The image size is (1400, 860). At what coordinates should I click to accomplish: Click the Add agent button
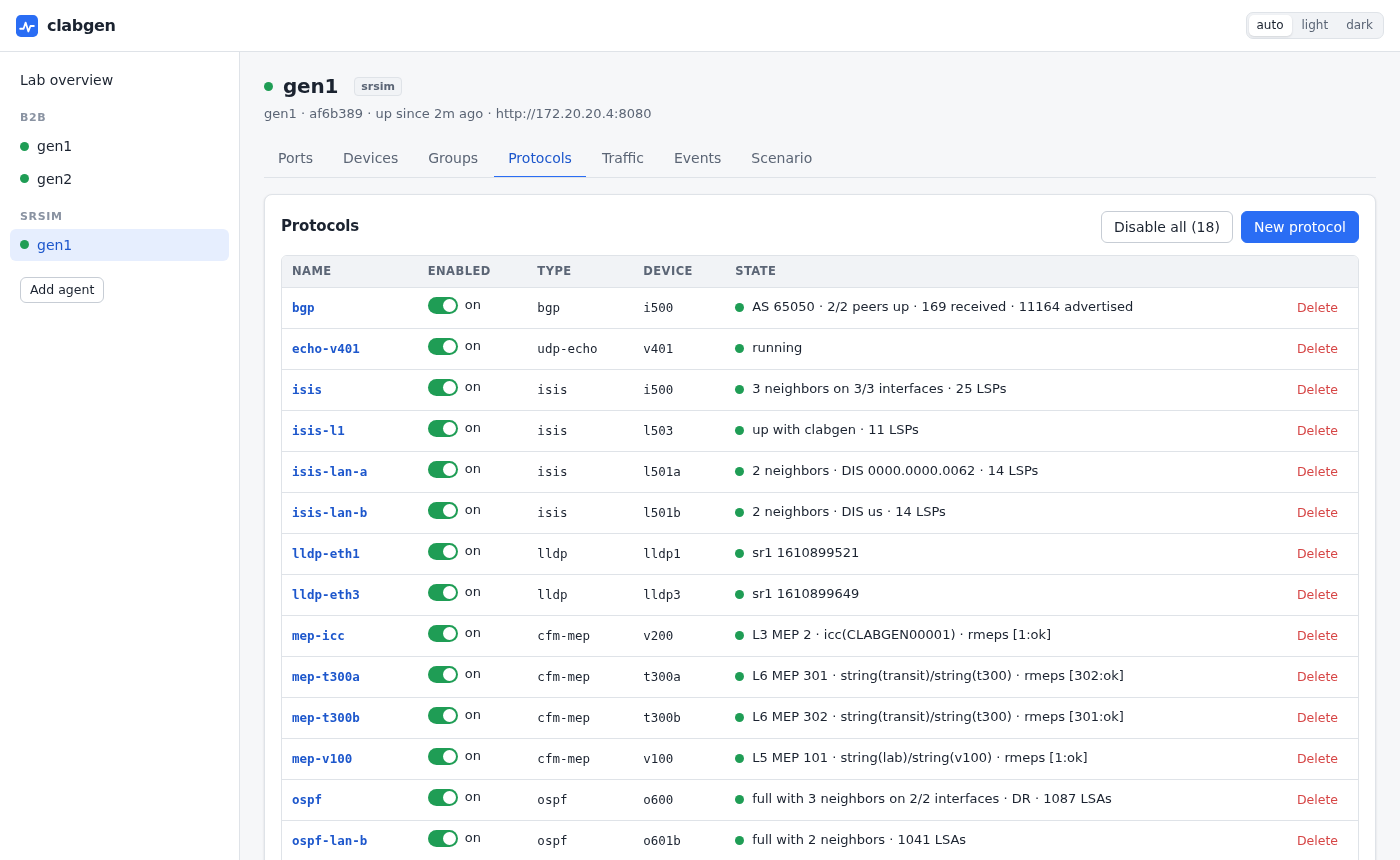click(x=62, y=290)
